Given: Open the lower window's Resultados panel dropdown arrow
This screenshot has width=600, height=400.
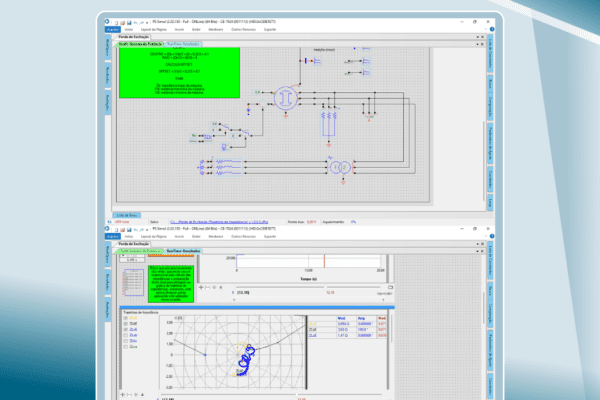Looking at the screenshot, I should 478,251.
